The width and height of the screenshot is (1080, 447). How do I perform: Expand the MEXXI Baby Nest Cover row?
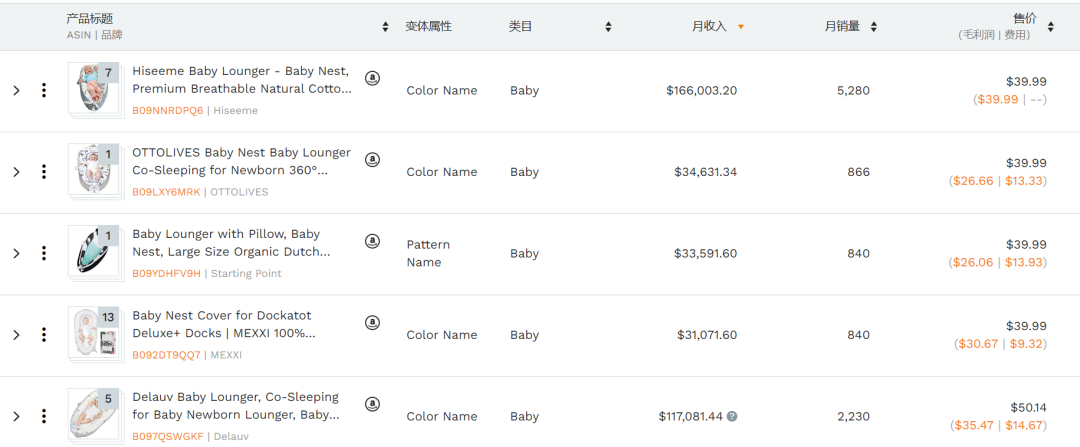click(x=17, y=335)
